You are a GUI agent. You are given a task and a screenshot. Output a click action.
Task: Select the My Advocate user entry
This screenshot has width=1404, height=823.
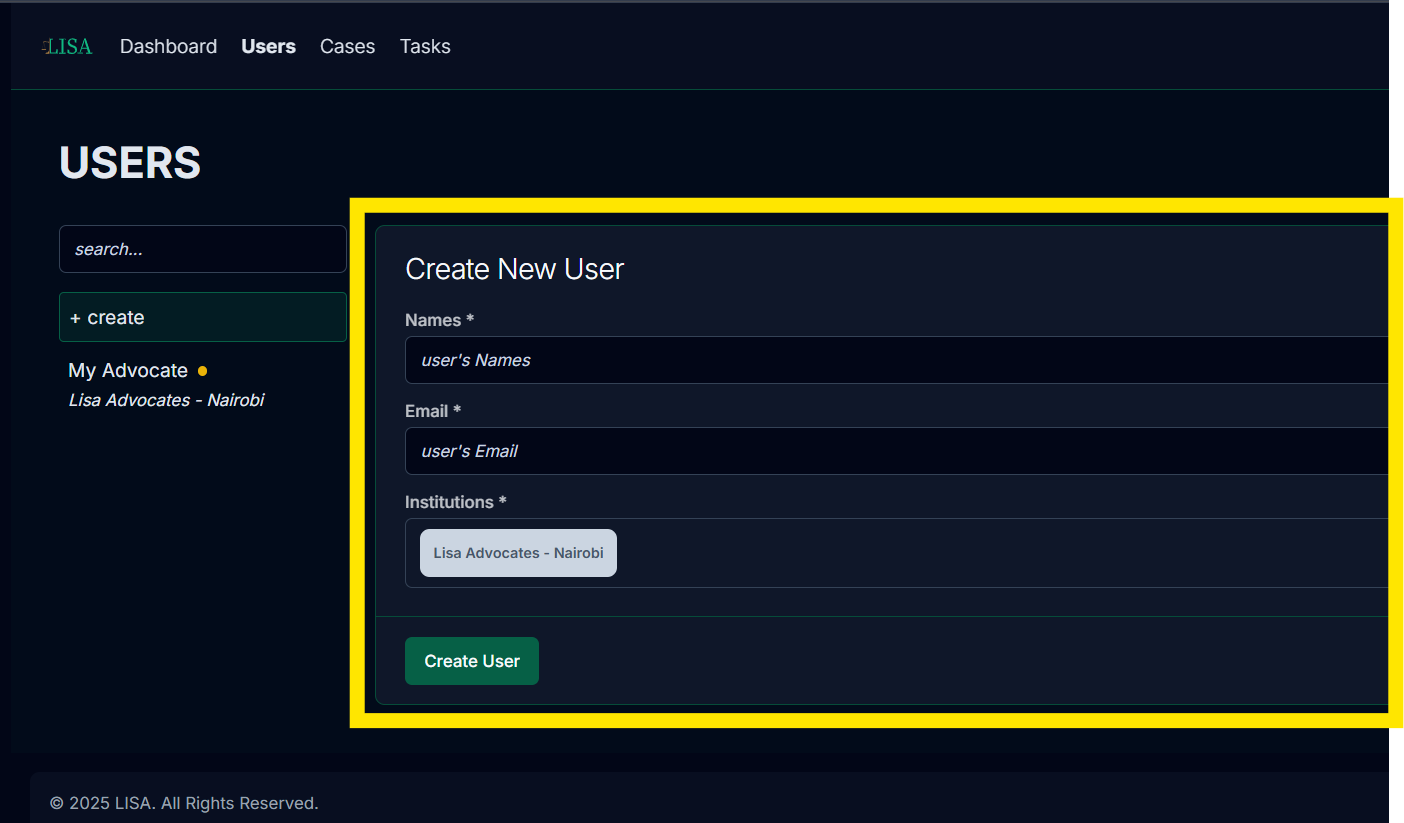pyautogui.click(x=128, y=369)
